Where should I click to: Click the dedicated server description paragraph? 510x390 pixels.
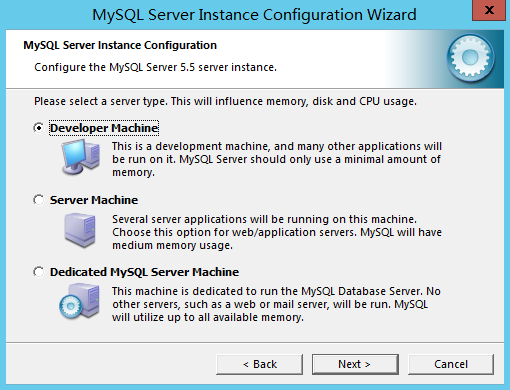[x=276, y=304]
